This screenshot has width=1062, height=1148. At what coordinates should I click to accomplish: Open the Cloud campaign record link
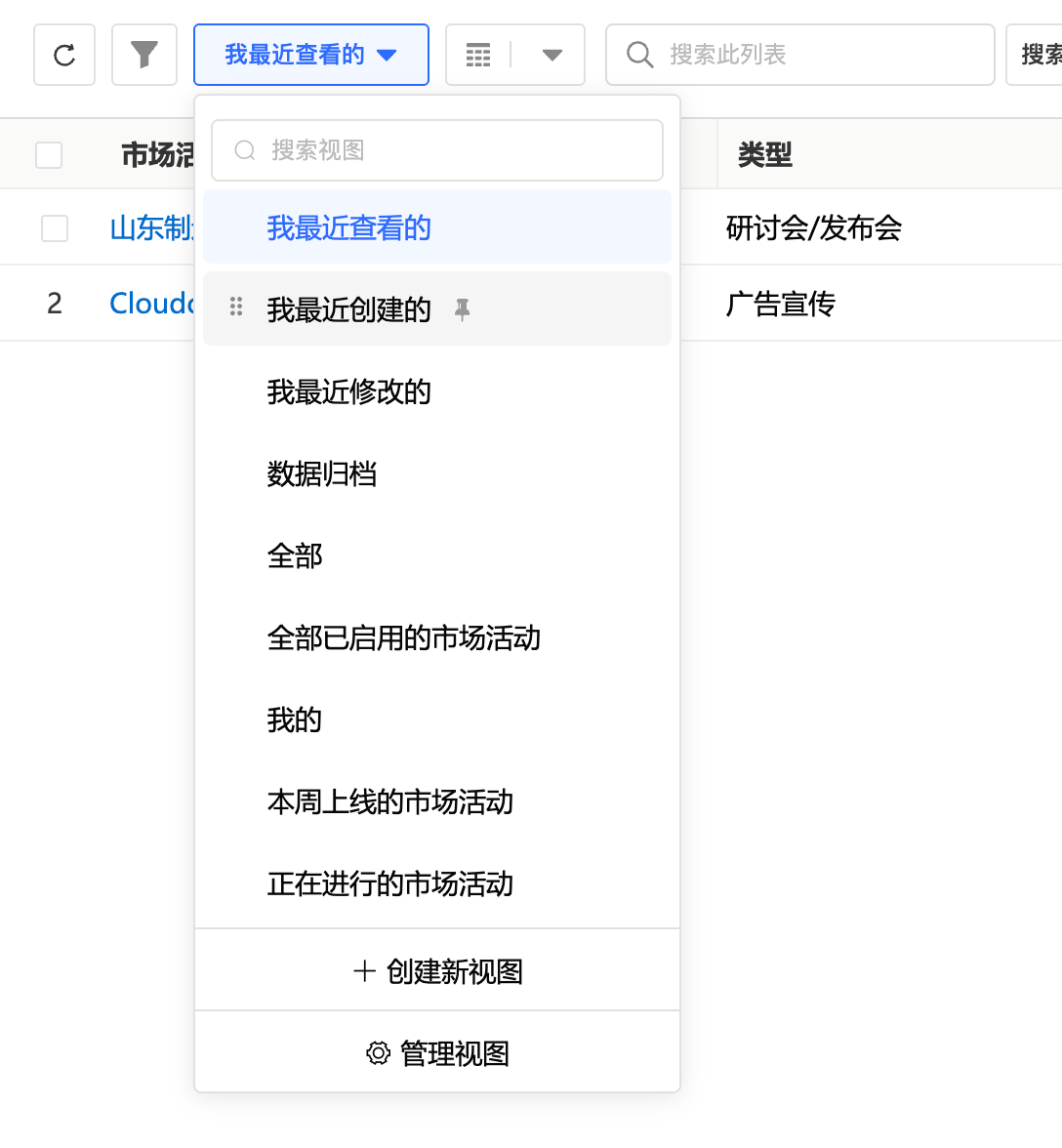click(x=151, y=304)
